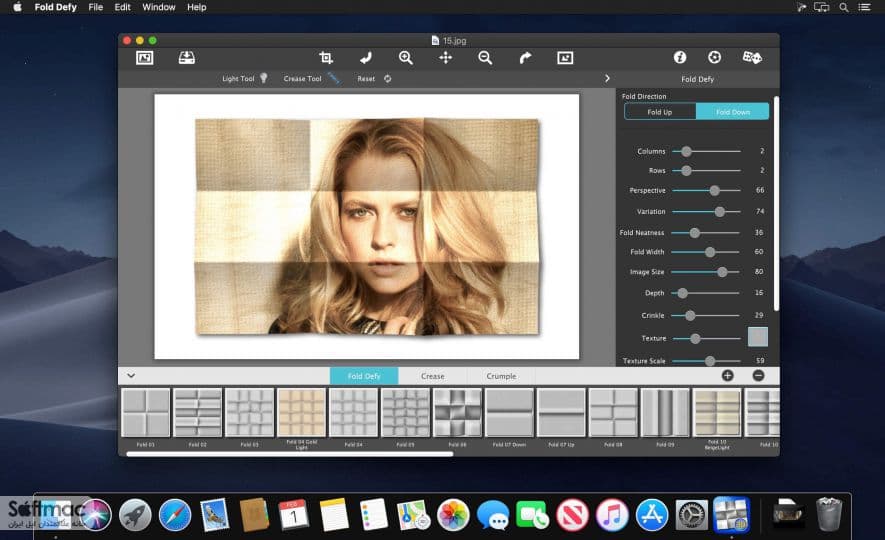Click the Crinkle slider
885x540 pixels.
pyautogui.click(x=706, y=315)
